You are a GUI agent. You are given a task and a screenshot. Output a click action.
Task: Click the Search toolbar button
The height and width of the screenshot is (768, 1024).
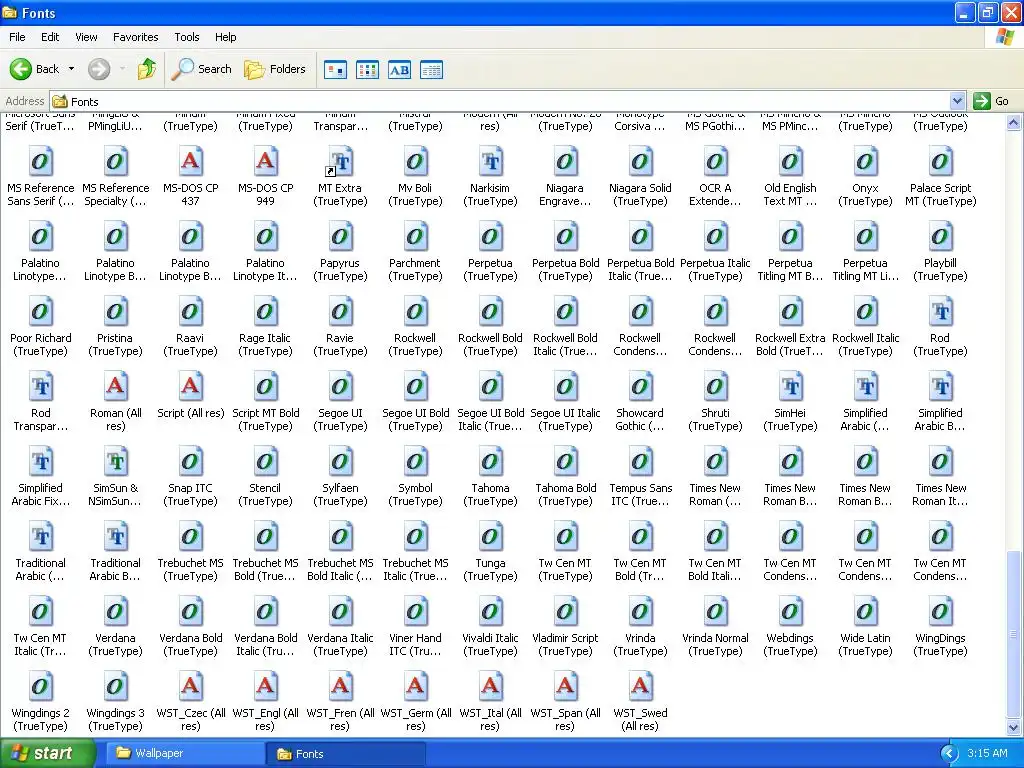(202, 69)
